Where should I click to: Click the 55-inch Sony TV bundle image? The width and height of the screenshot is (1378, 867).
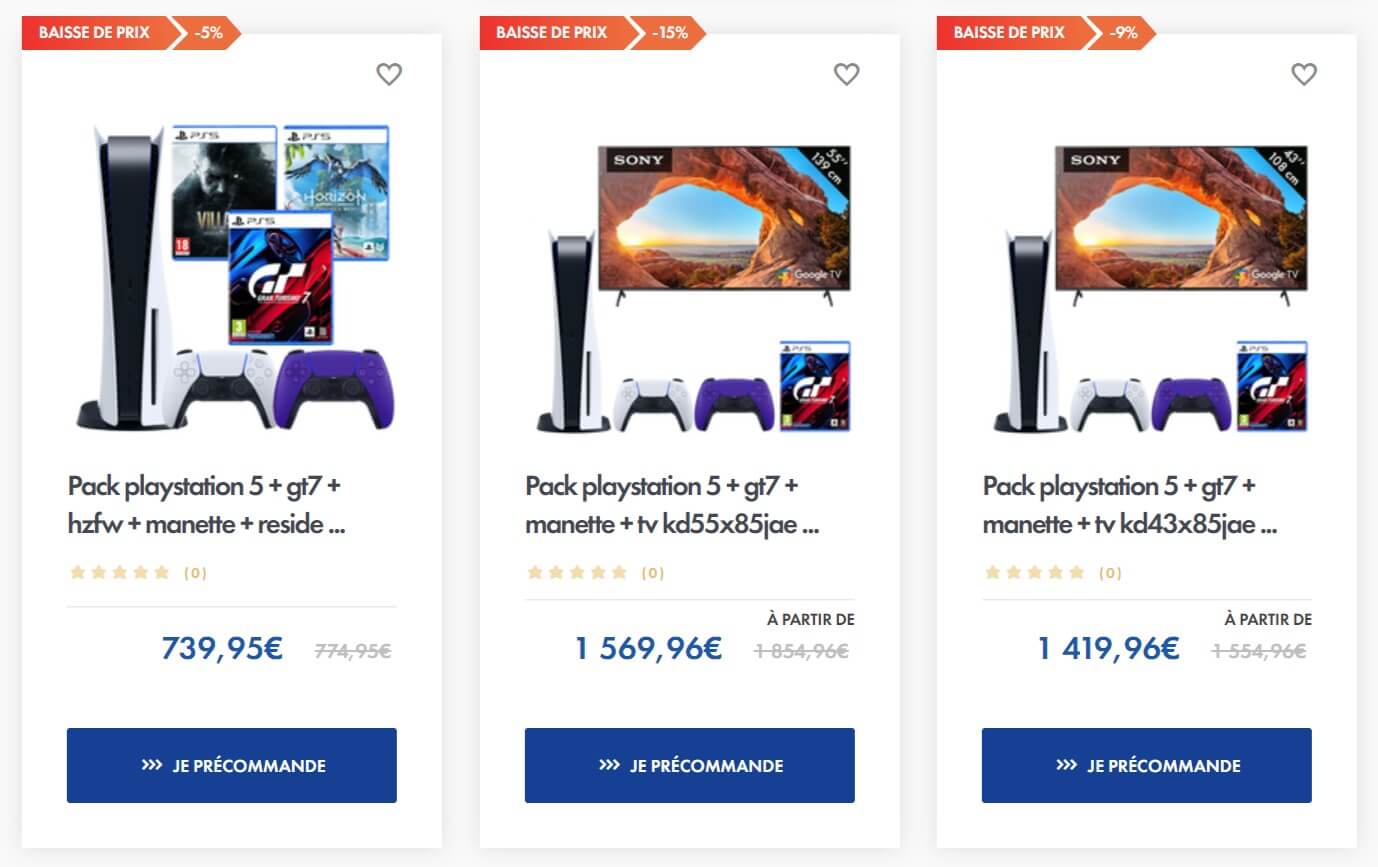690,288
